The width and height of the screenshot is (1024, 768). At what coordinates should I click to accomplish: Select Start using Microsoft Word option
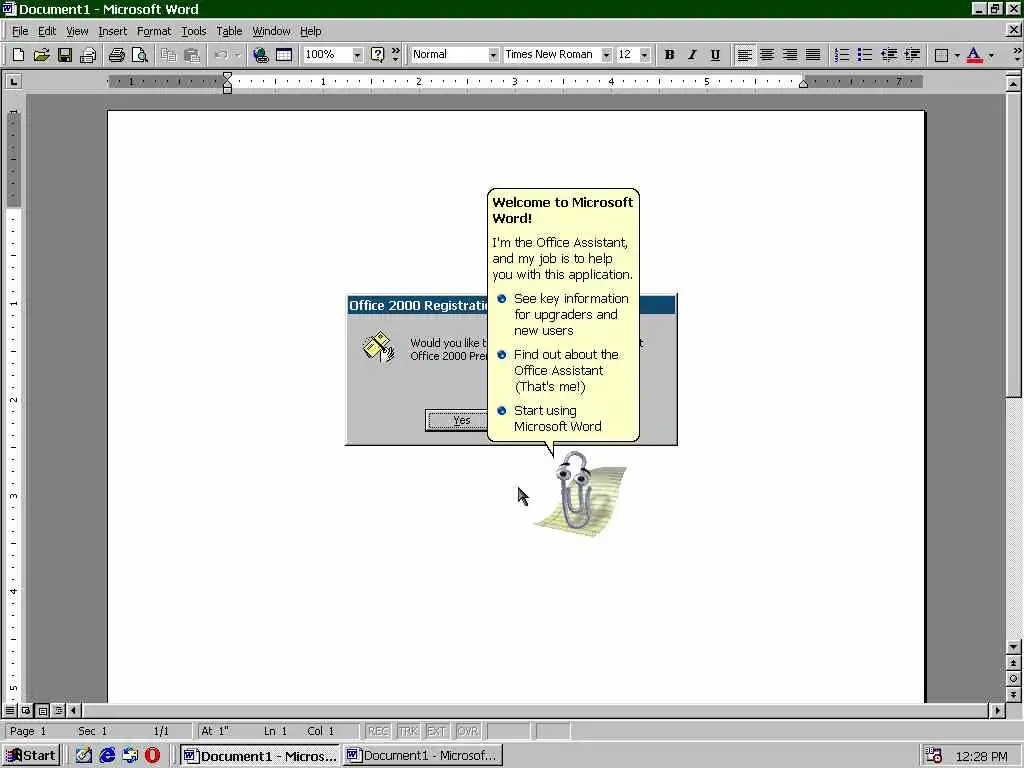click(x=550, y=418)
